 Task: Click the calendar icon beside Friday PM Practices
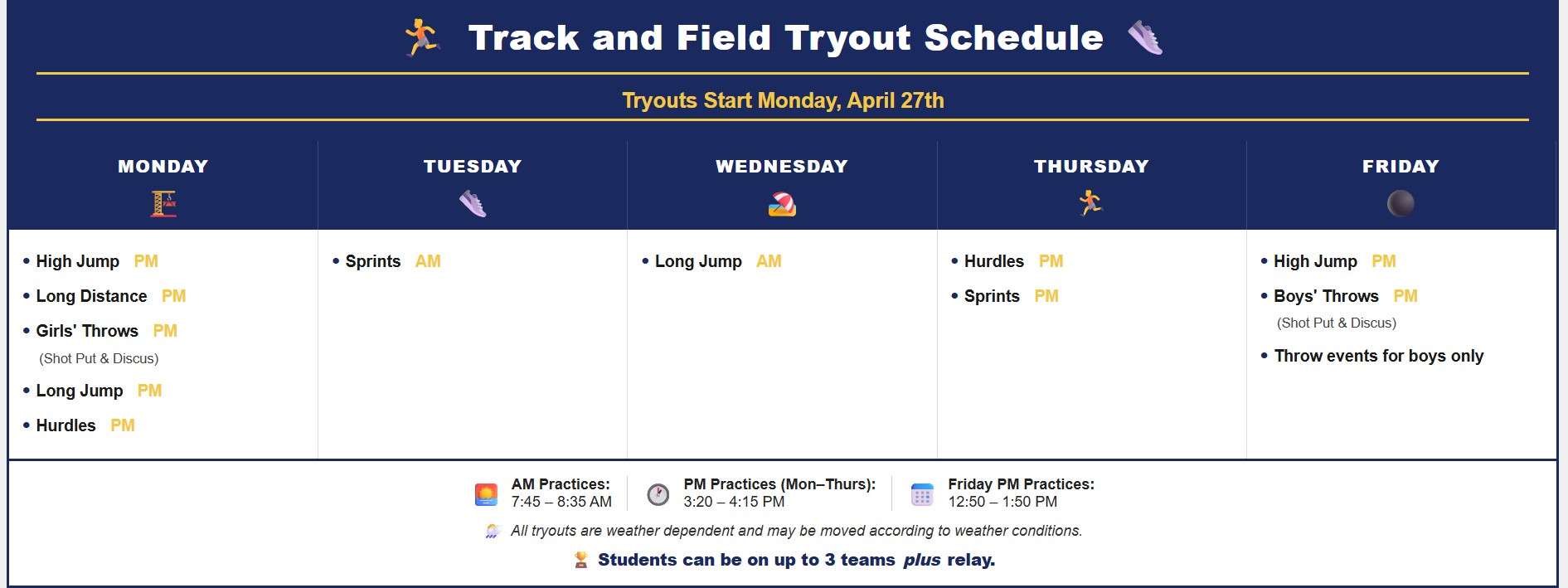tap(922, 494)
